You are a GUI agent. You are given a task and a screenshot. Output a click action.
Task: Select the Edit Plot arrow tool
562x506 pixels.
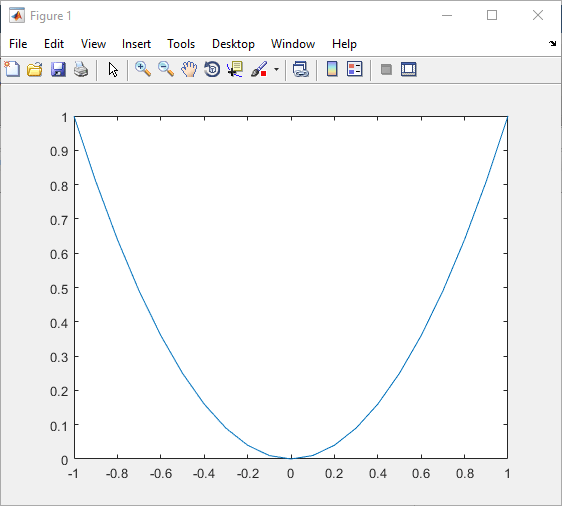point(113,70)
